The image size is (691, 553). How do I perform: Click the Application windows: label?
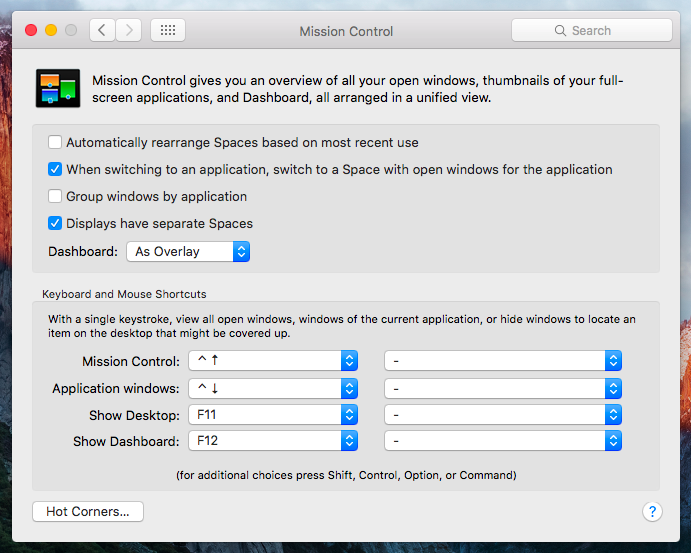pos(116,388)
